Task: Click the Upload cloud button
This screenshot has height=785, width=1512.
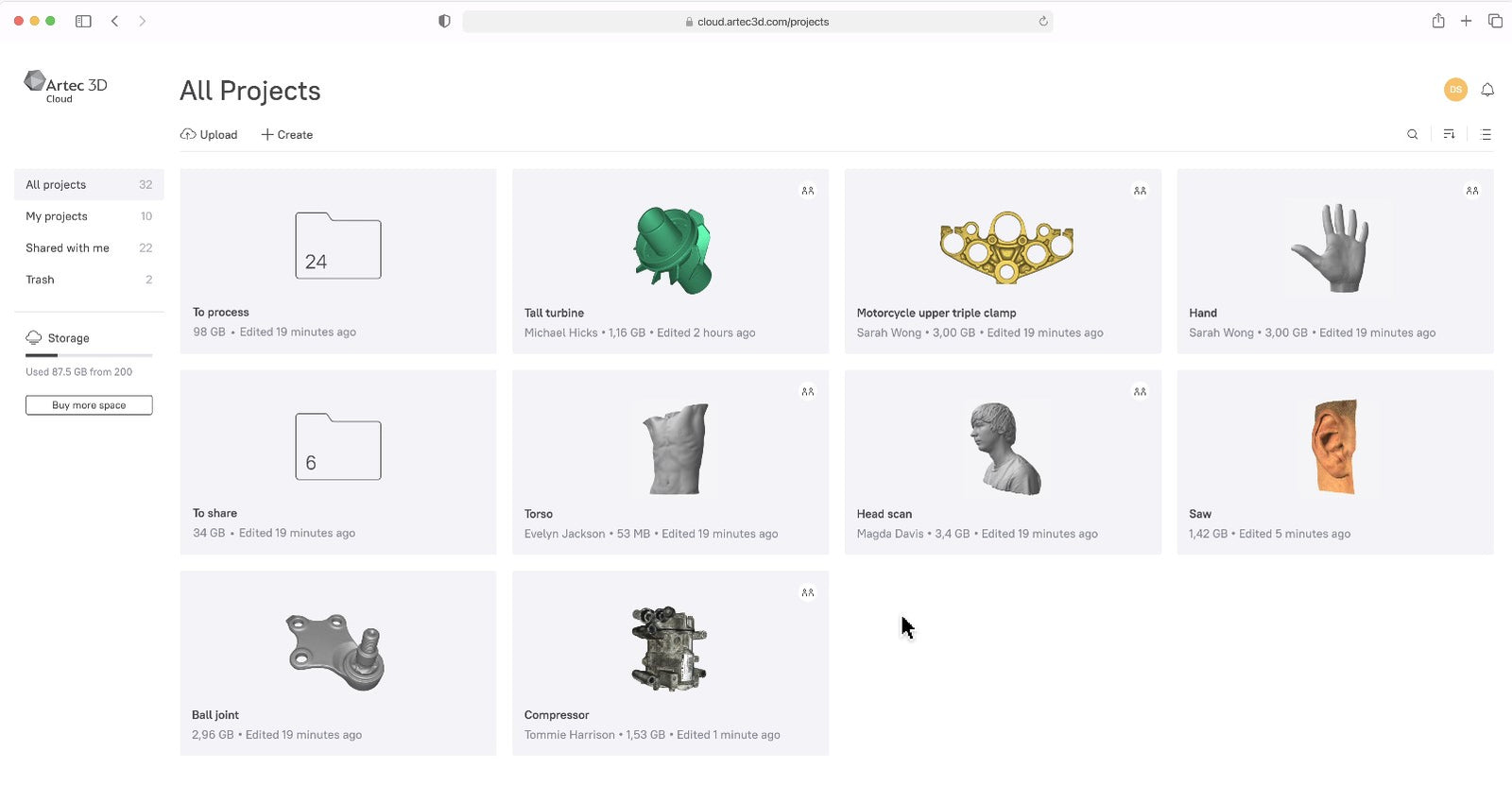Action: pyautogui.click(x=209, y=134)
